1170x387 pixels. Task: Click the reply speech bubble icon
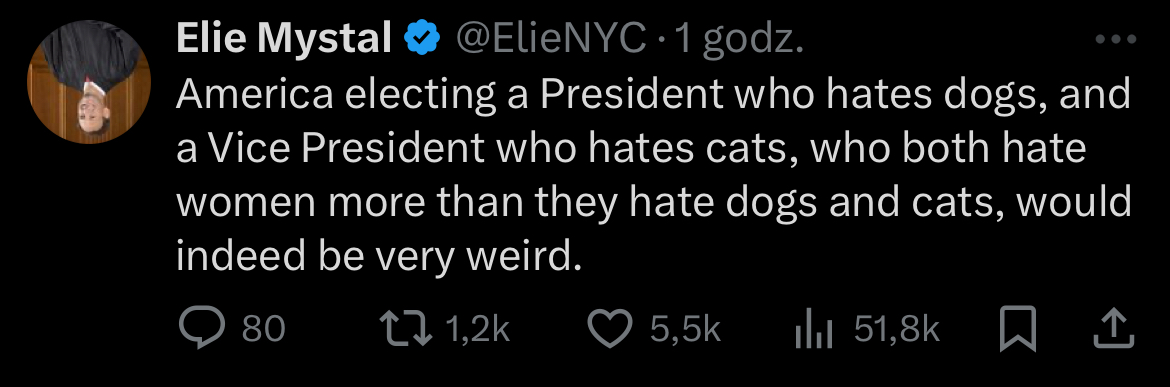tap(203, 329)
